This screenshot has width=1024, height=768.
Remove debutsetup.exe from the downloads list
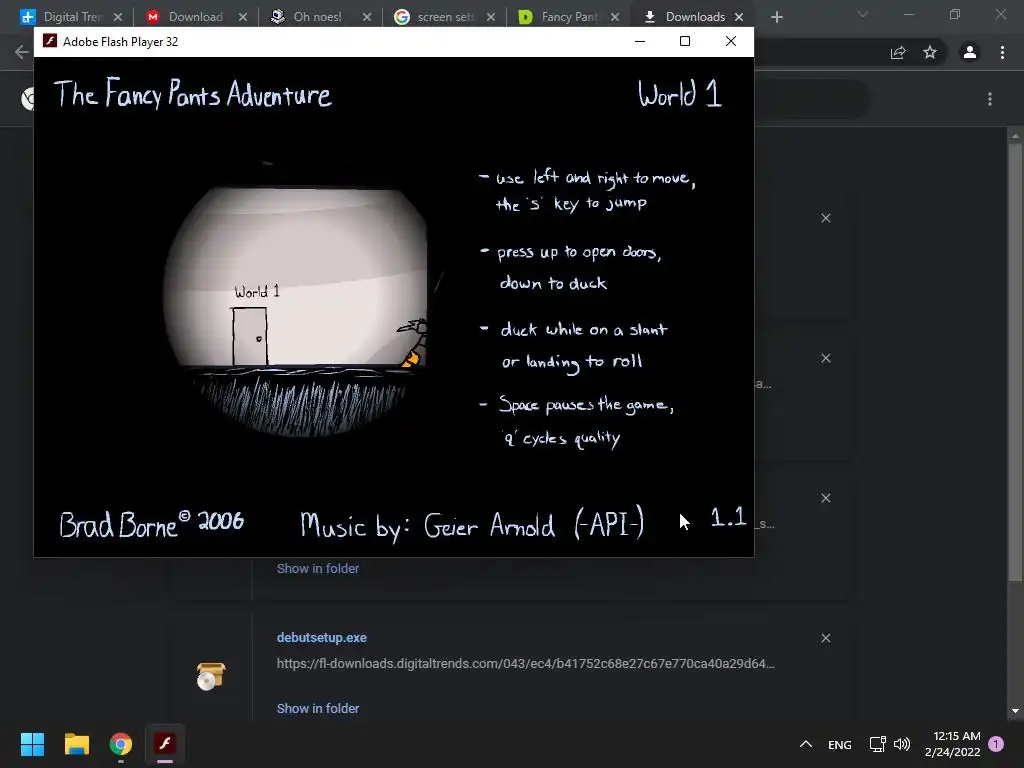point(825,638)
